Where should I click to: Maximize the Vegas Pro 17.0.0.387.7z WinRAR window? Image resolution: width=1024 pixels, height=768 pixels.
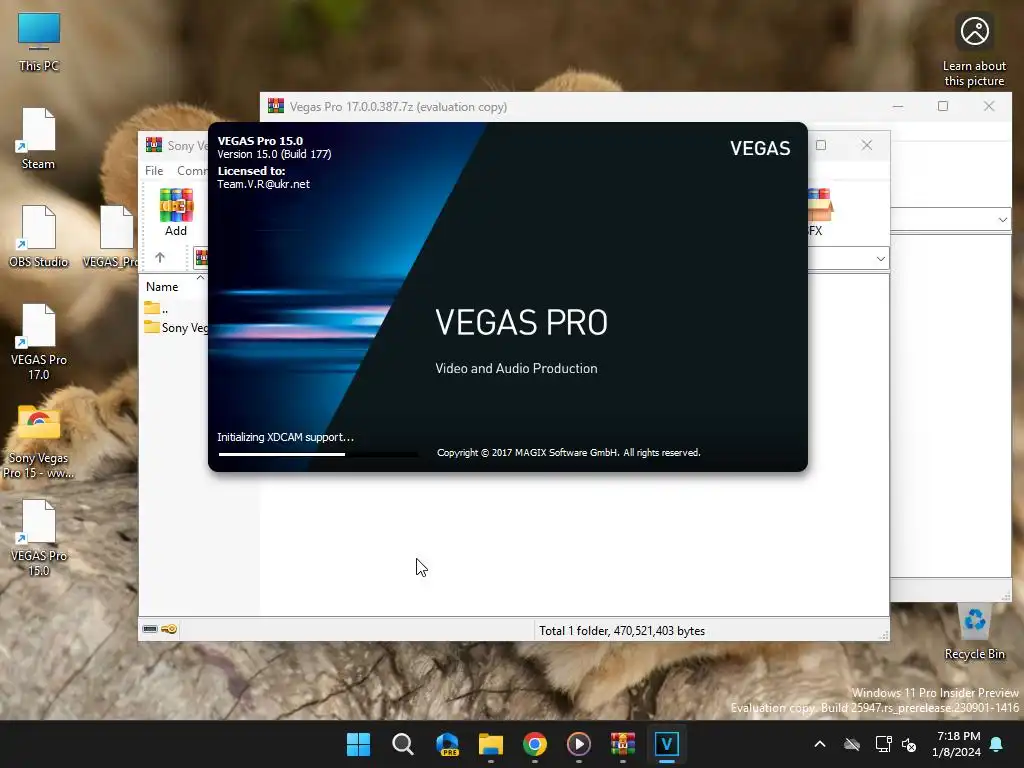942,106
